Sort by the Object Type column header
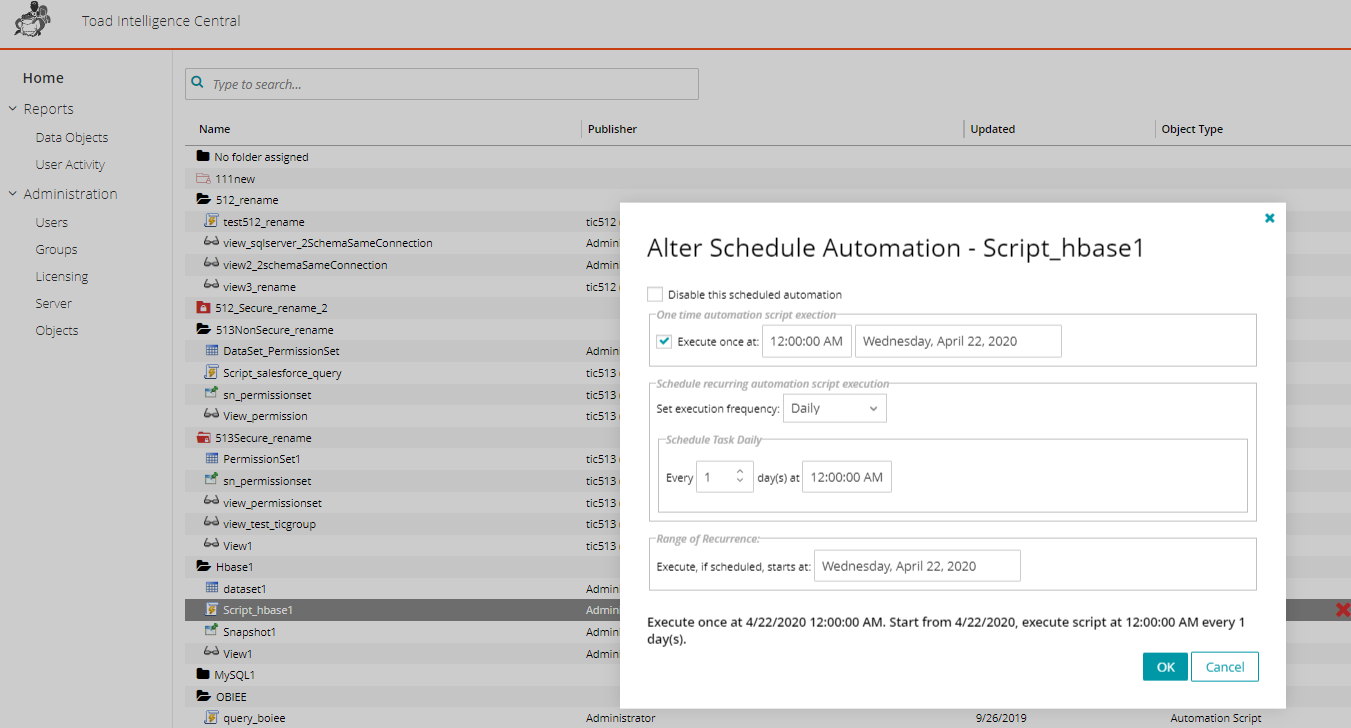The width and height of the screenshot is (1351, 728). click(1192, 129)
